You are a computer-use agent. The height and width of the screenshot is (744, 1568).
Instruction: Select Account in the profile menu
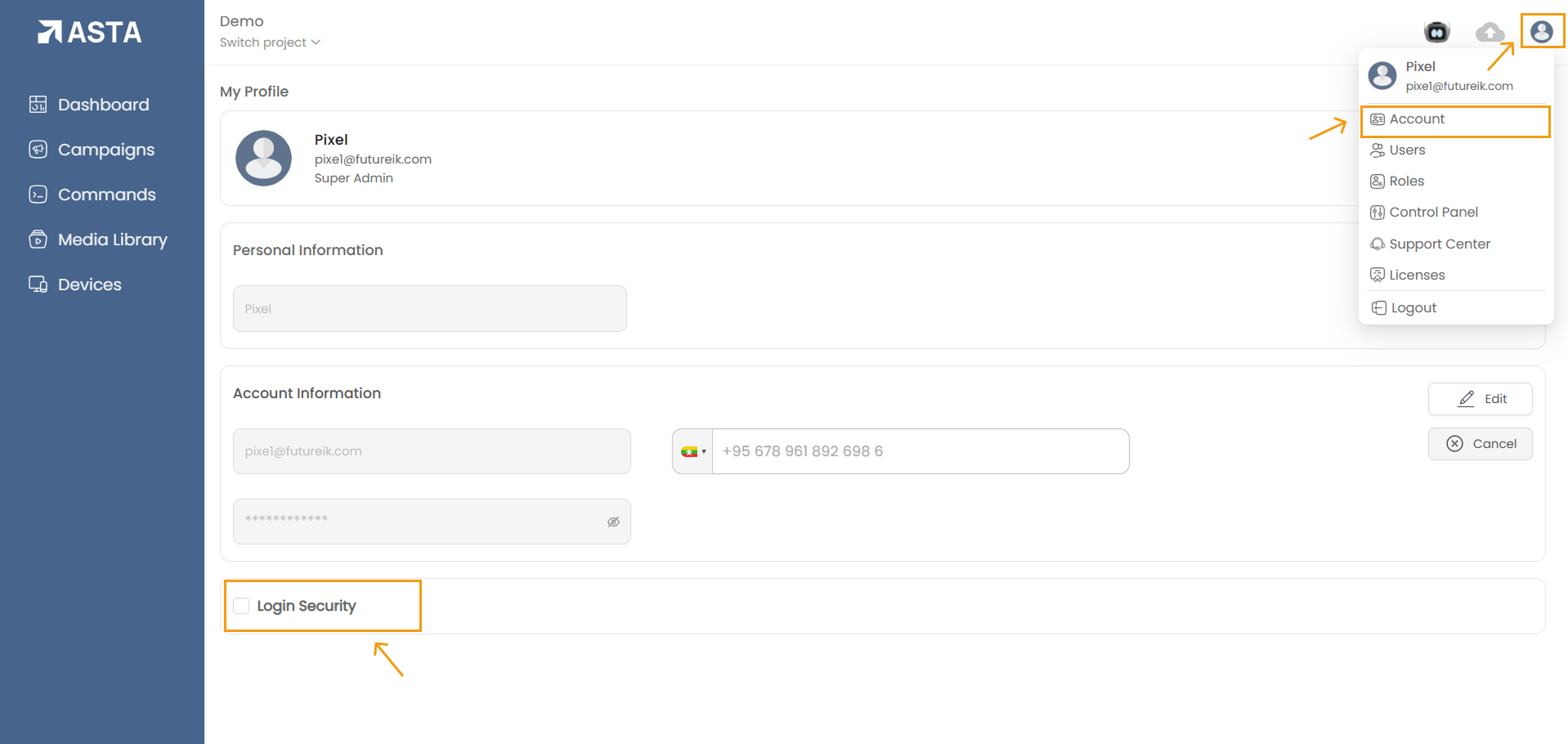point(1417,119)
